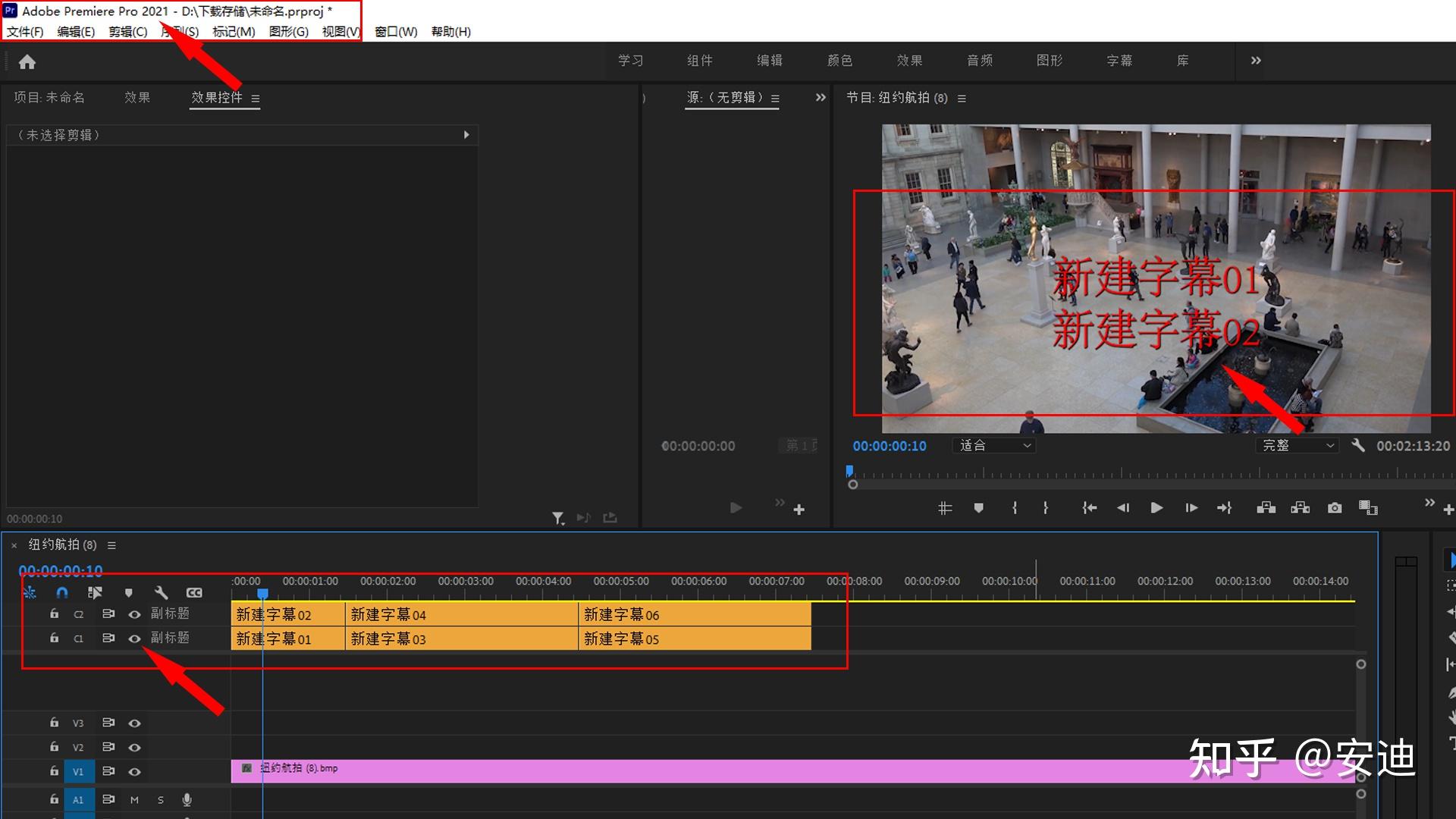Enable voice-over record on A1
The height and width of the screenshot is (819, 1456).
click(x=187, y=799)
